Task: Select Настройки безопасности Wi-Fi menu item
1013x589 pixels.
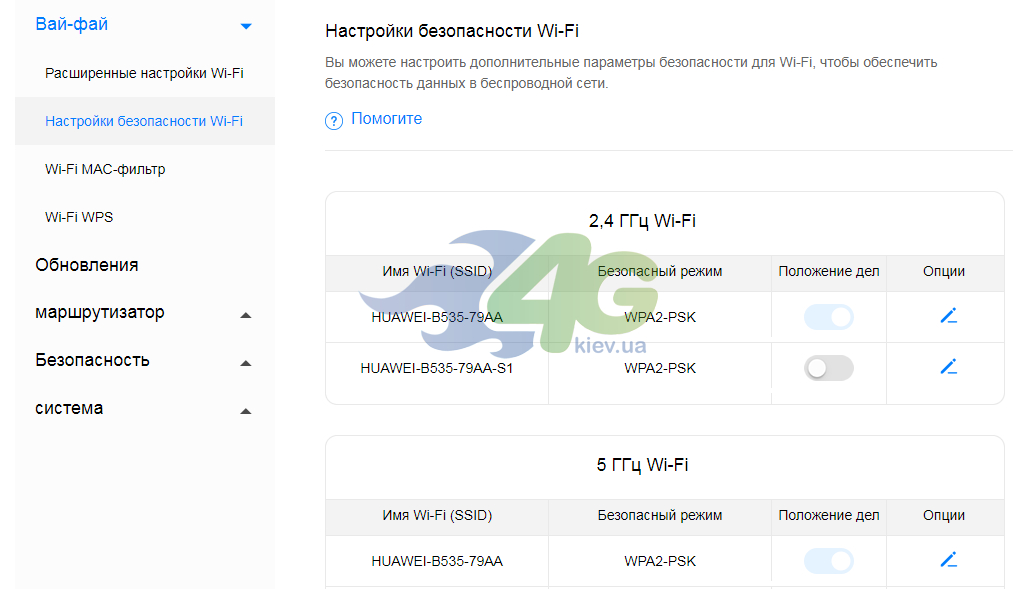Action: pos(144,121)
